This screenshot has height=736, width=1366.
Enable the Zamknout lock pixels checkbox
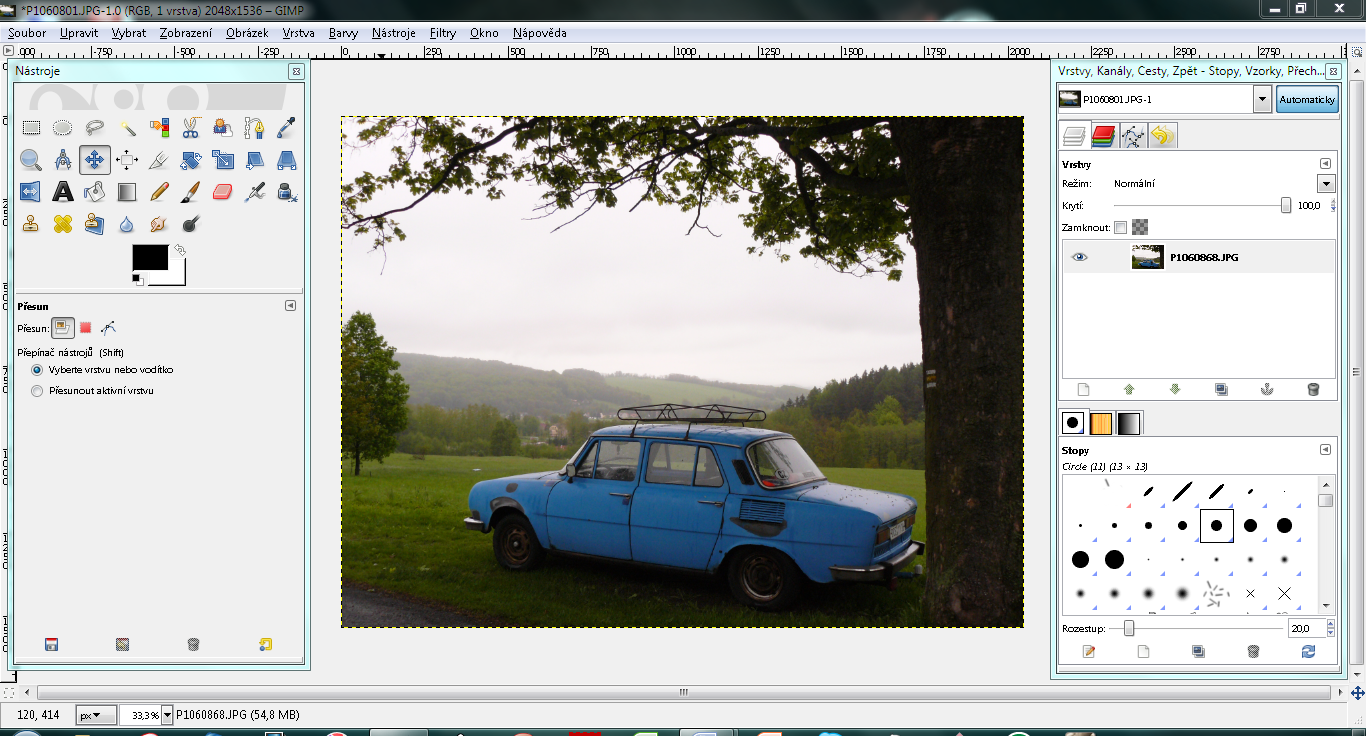tap(1120, 227)
